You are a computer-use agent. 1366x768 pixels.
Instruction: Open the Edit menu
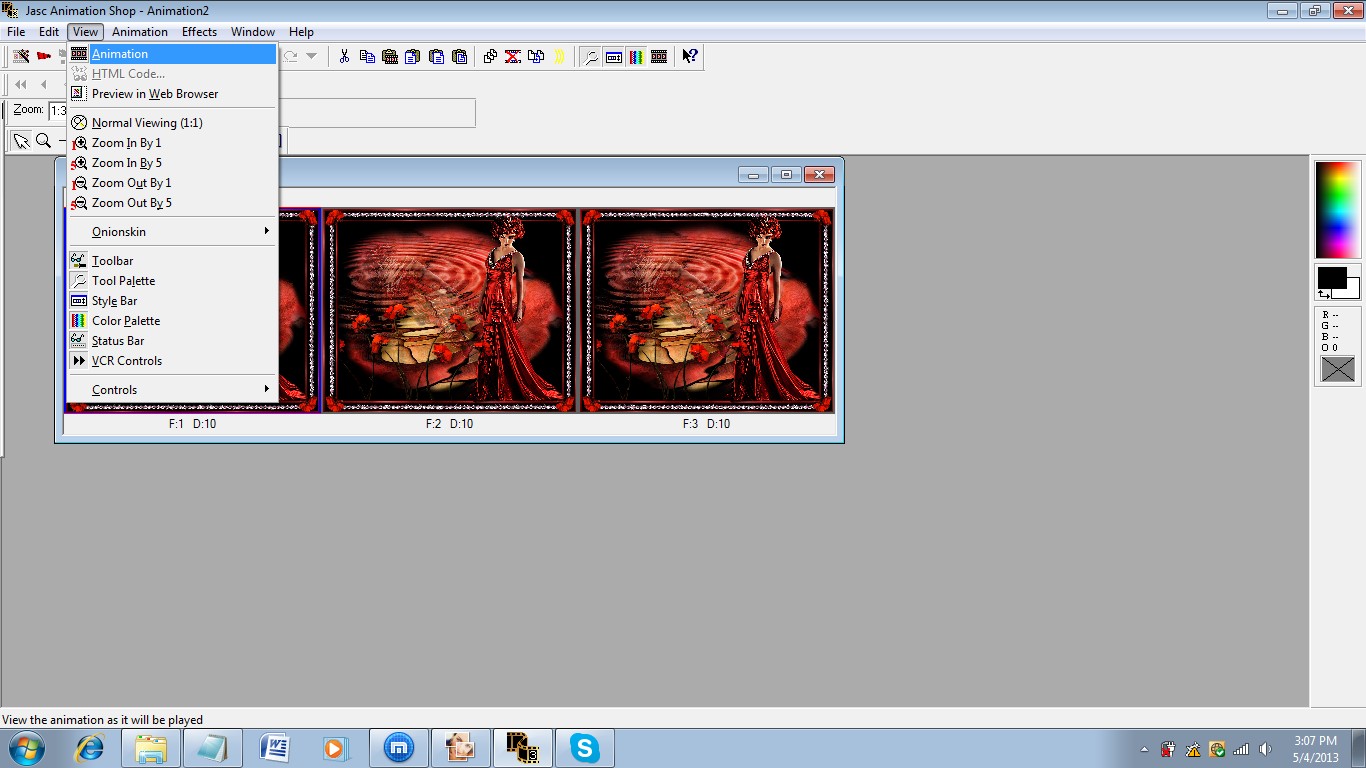(49, 32)
